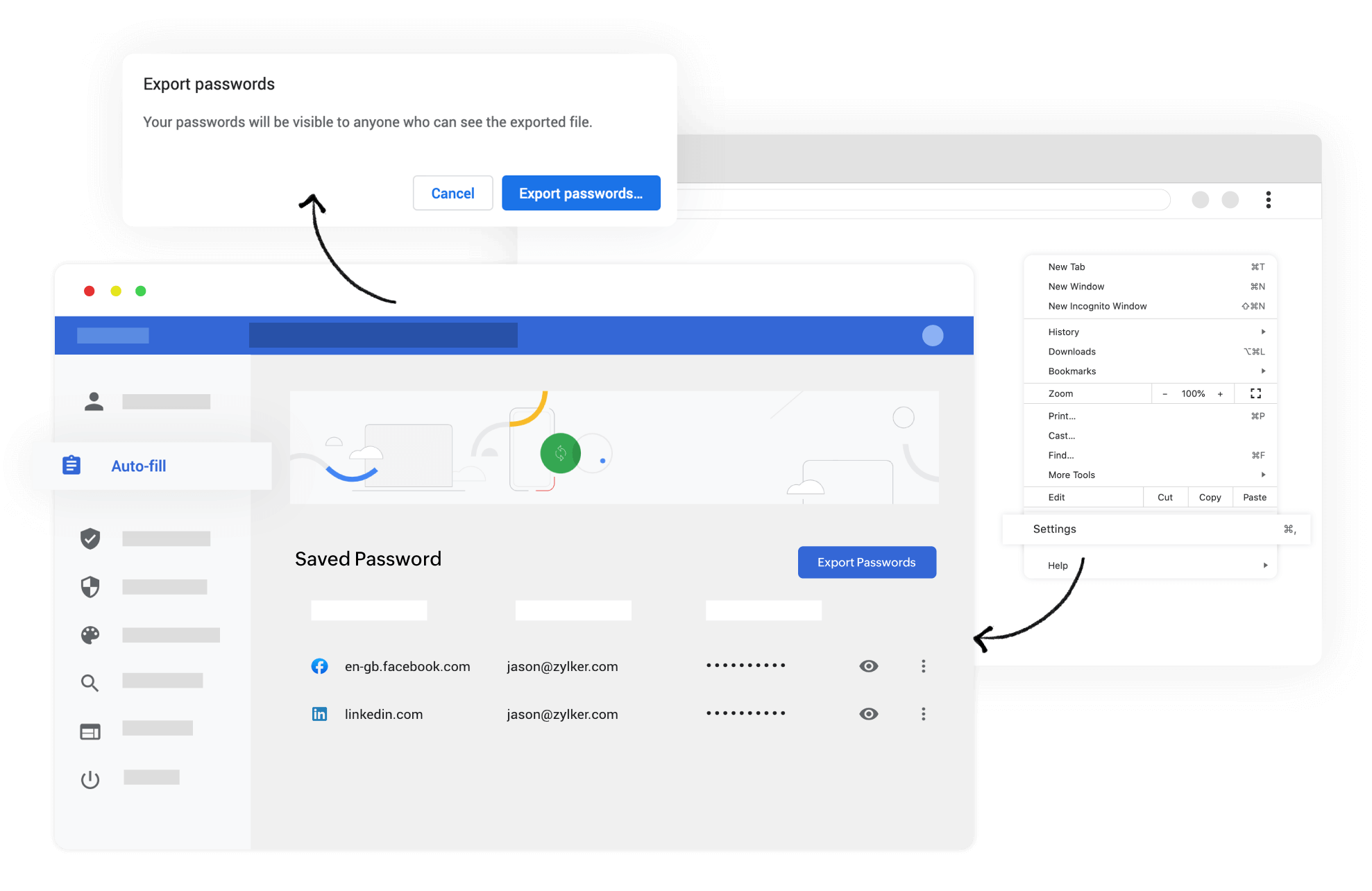Click Cancel on the export passwords dialog
Viewport: 1372px width, 891px height.
coord(451,192)
